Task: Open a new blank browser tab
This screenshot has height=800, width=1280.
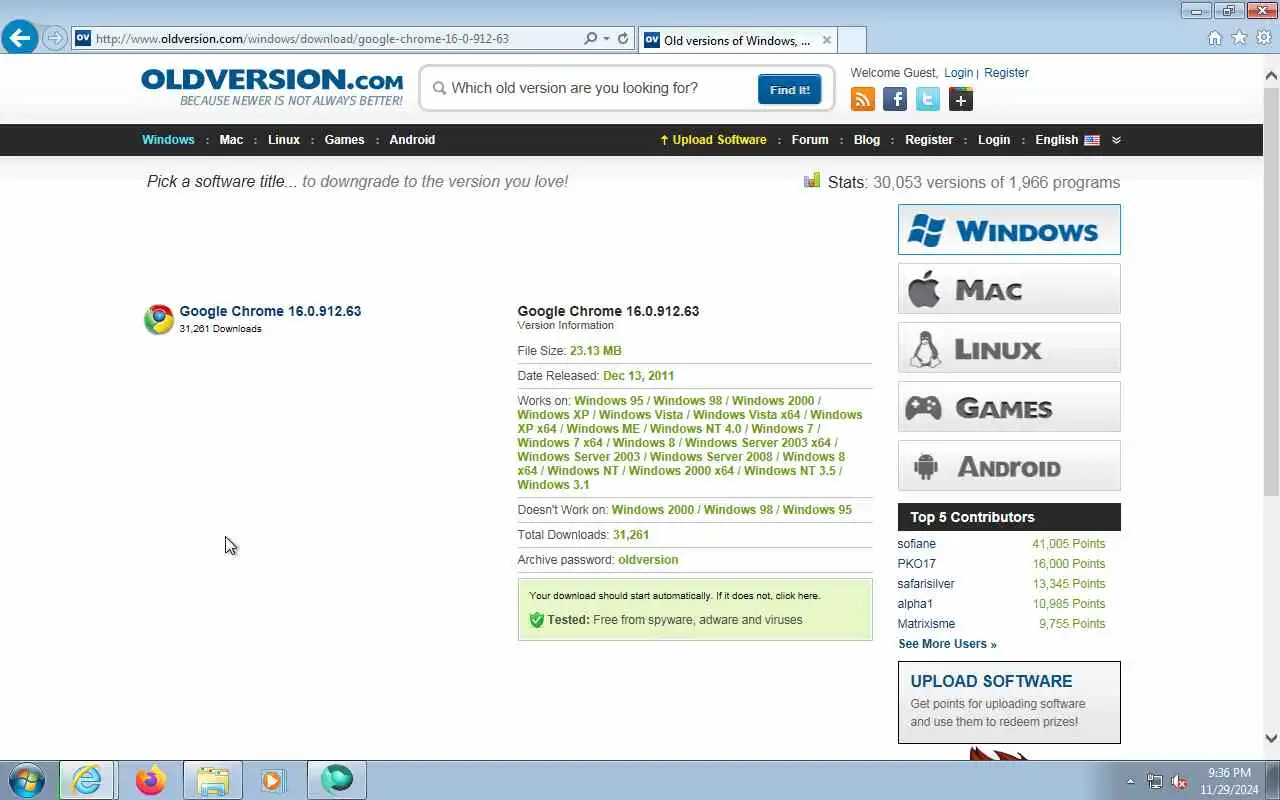Action: pos(852,40)
